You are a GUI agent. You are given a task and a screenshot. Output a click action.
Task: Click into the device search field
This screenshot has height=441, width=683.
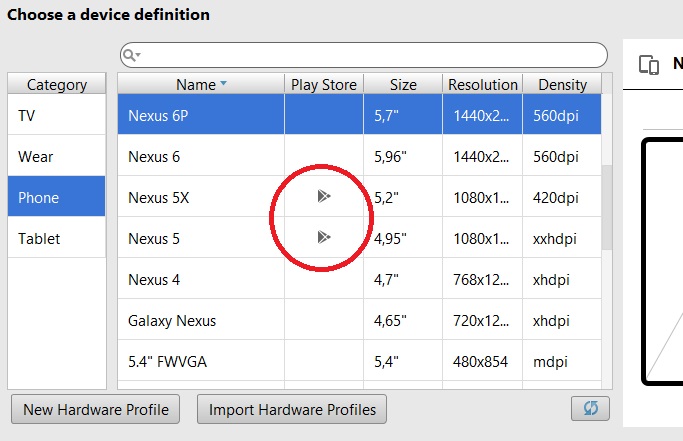tap(370, 55)
